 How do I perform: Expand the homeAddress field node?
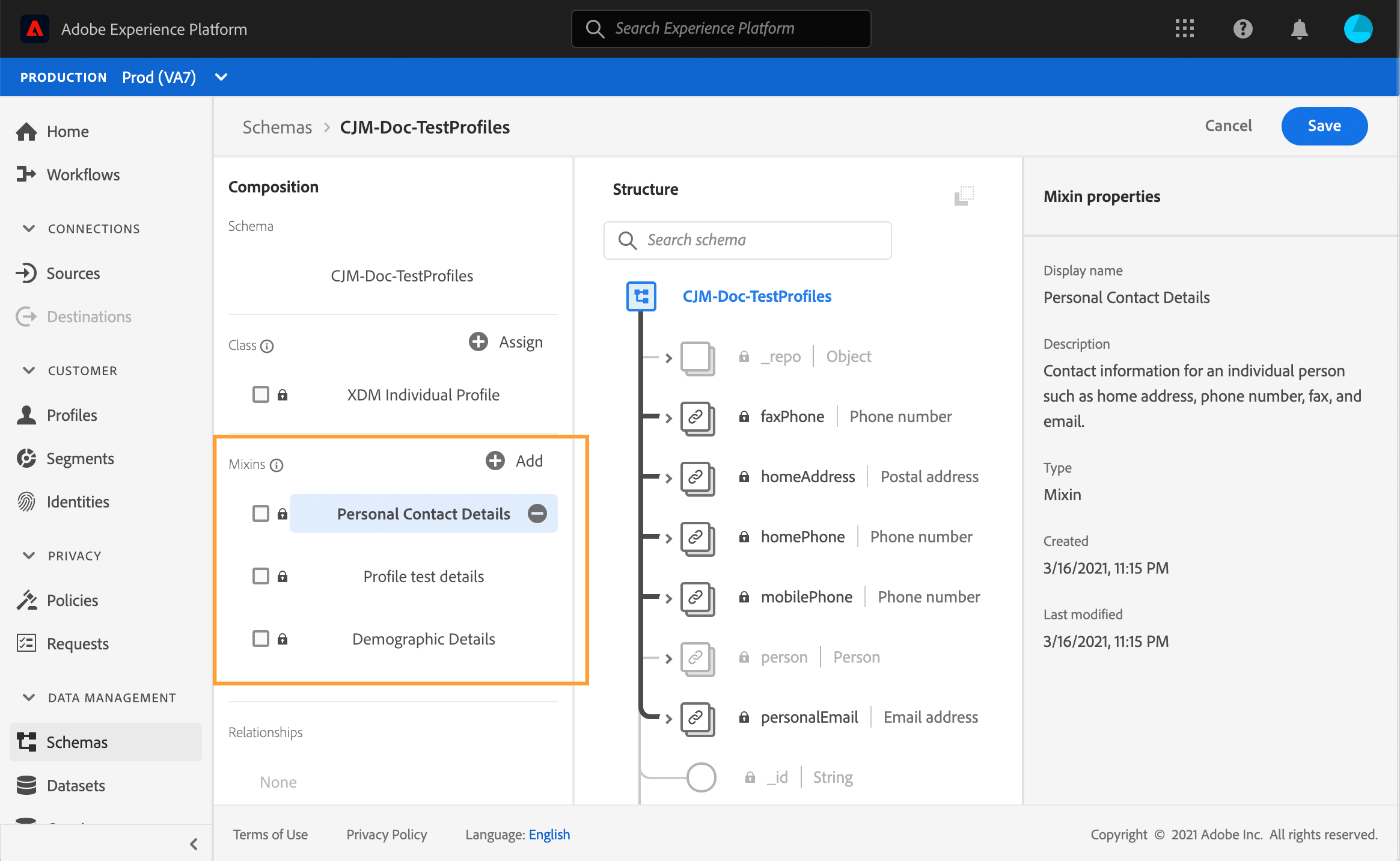coord(668,478)
